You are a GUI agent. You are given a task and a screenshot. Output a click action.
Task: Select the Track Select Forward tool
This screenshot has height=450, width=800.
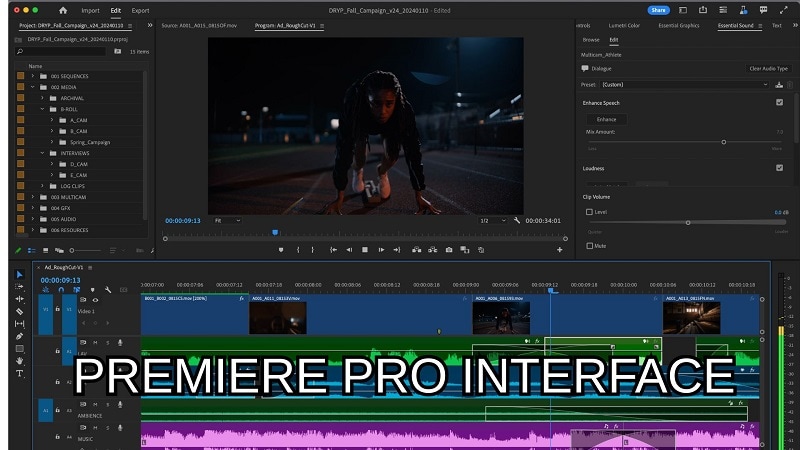(x=19, y=287)
